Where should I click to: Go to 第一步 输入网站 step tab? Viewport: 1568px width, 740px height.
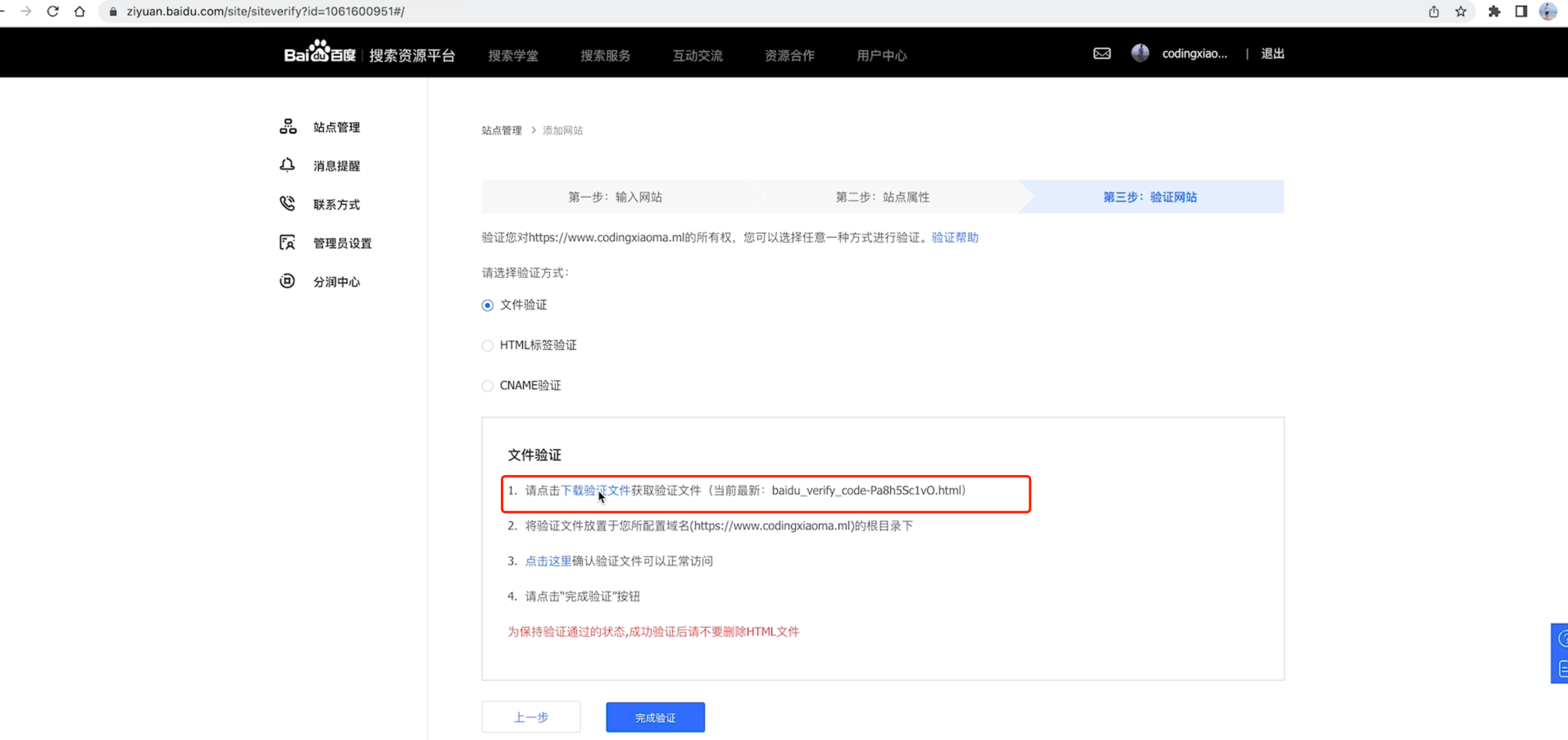(x=615, y=197)
